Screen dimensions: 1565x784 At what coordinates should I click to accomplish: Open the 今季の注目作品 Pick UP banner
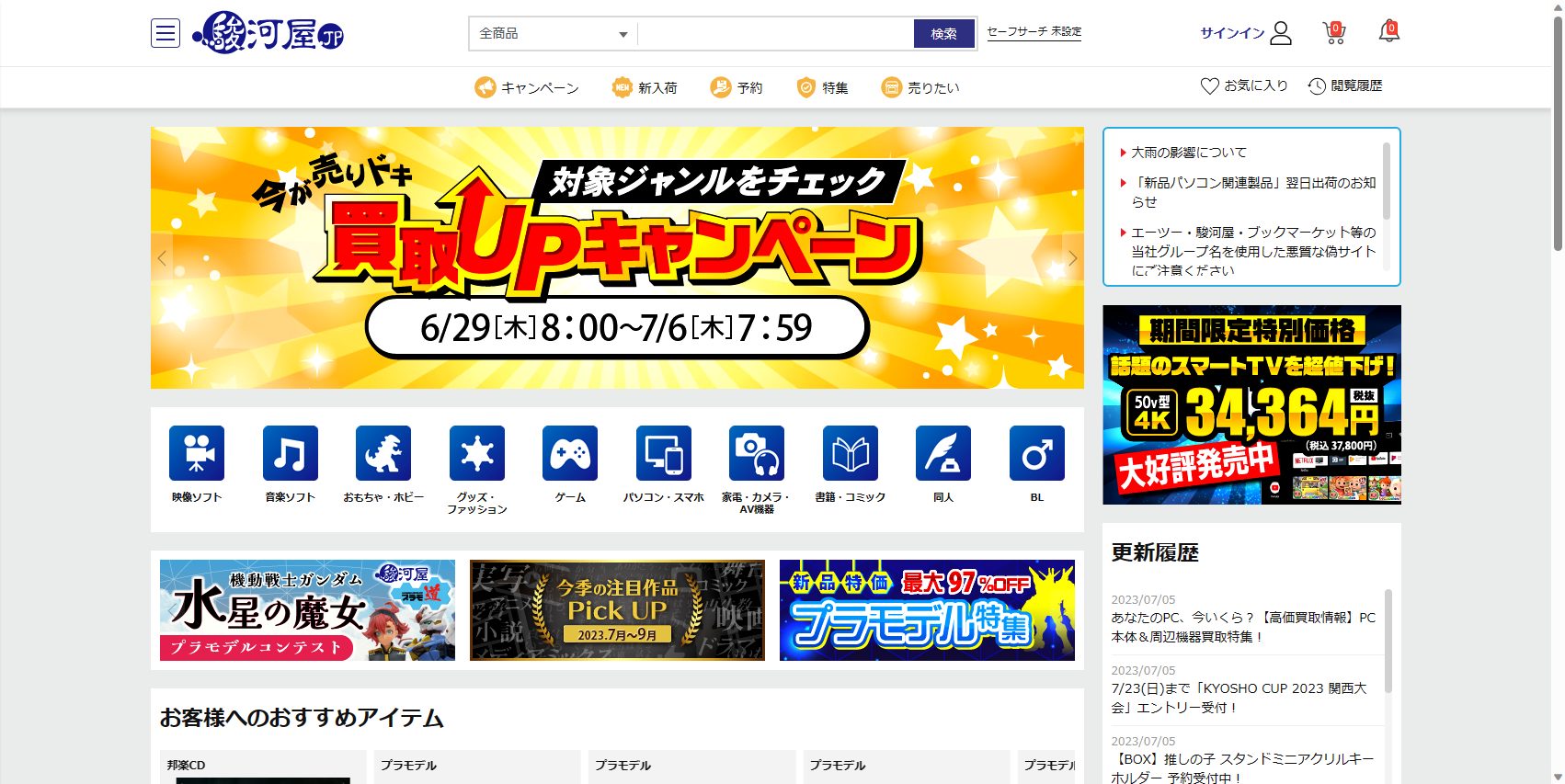(617, 610)
